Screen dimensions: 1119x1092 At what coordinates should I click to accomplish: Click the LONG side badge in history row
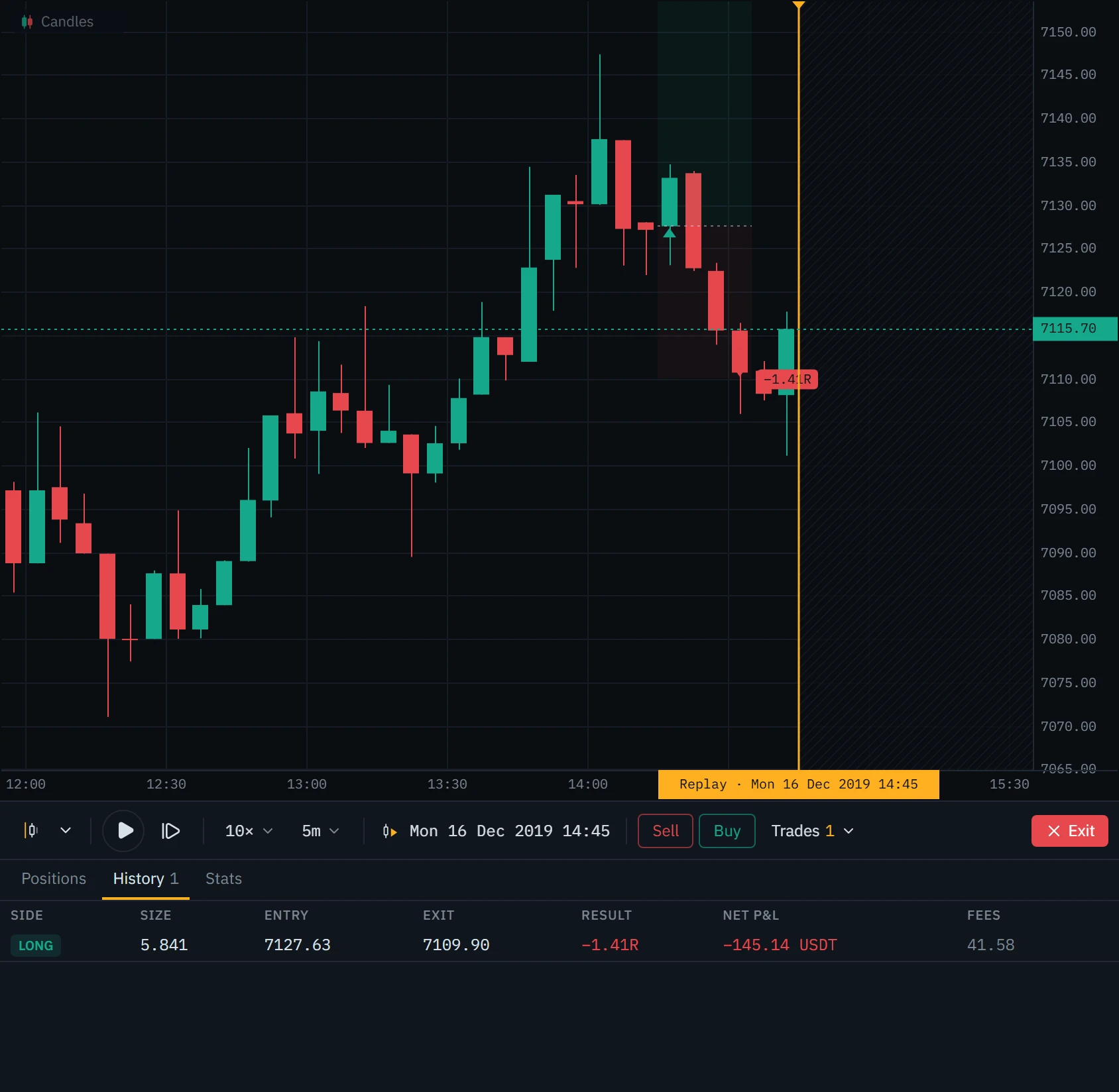[x=36, y=946]
